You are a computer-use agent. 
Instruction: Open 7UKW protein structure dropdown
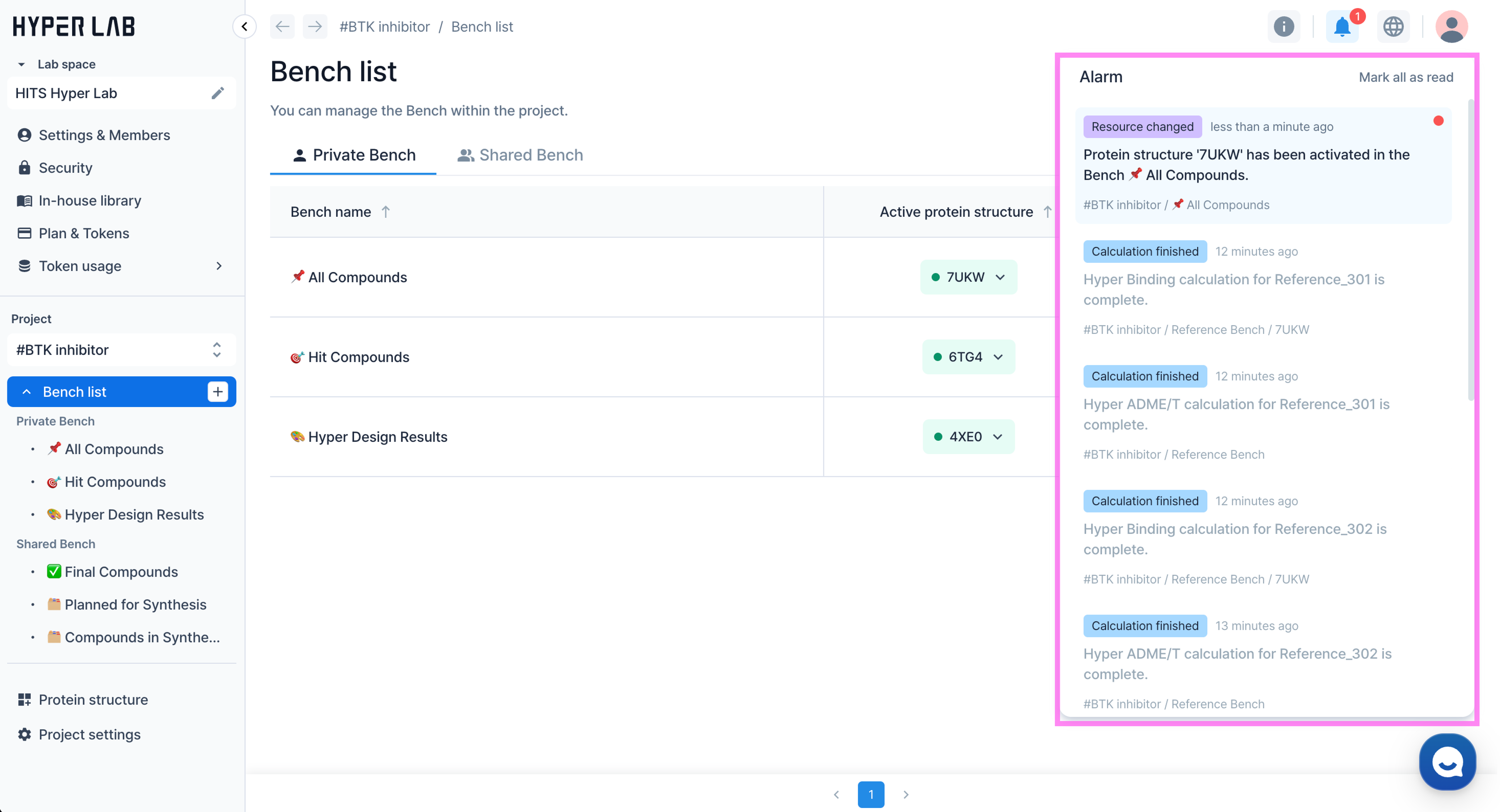pos(968,277)
